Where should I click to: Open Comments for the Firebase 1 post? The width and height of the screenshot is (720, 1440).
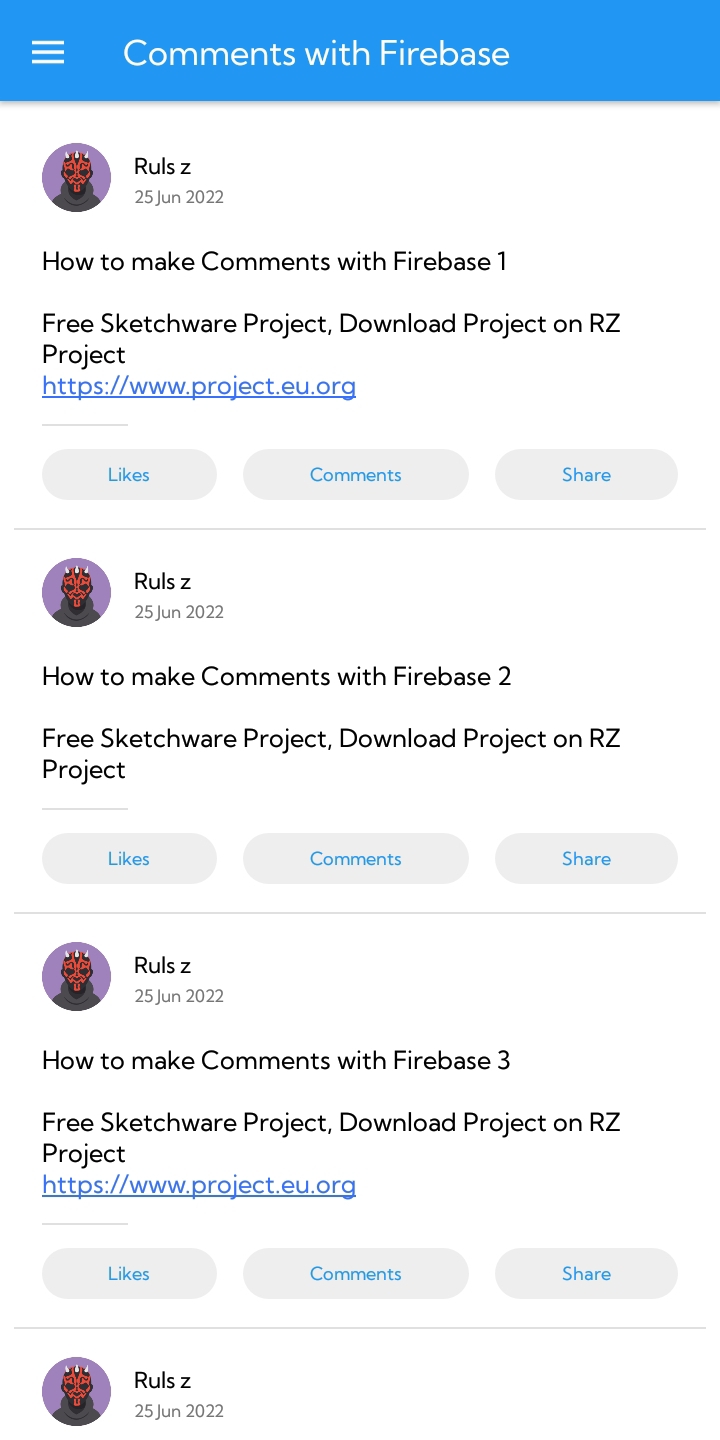[x=355, y=474]
